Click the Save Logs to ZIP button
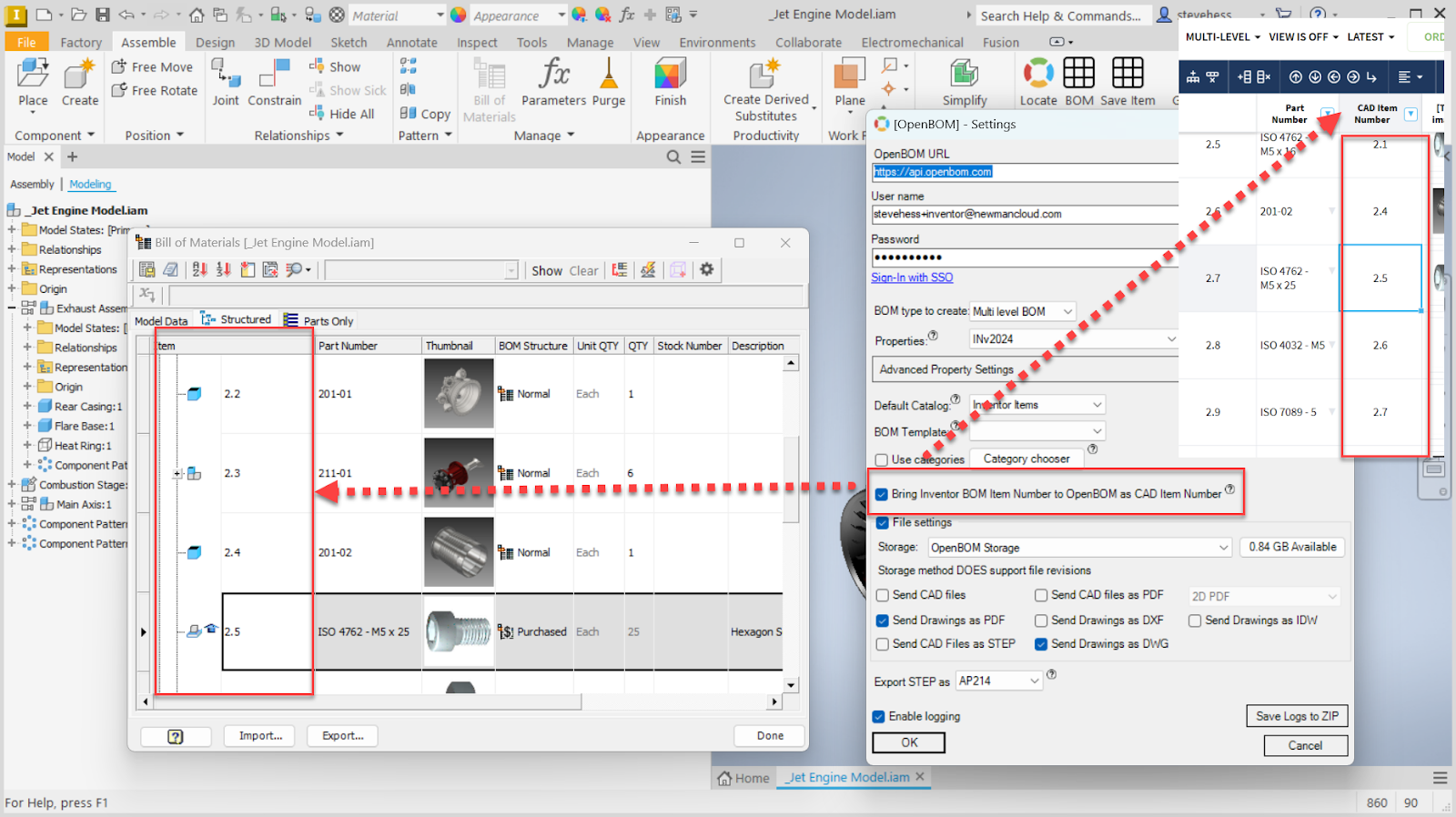Screen dimensions: 1456x817 [x=1297, y=716]
